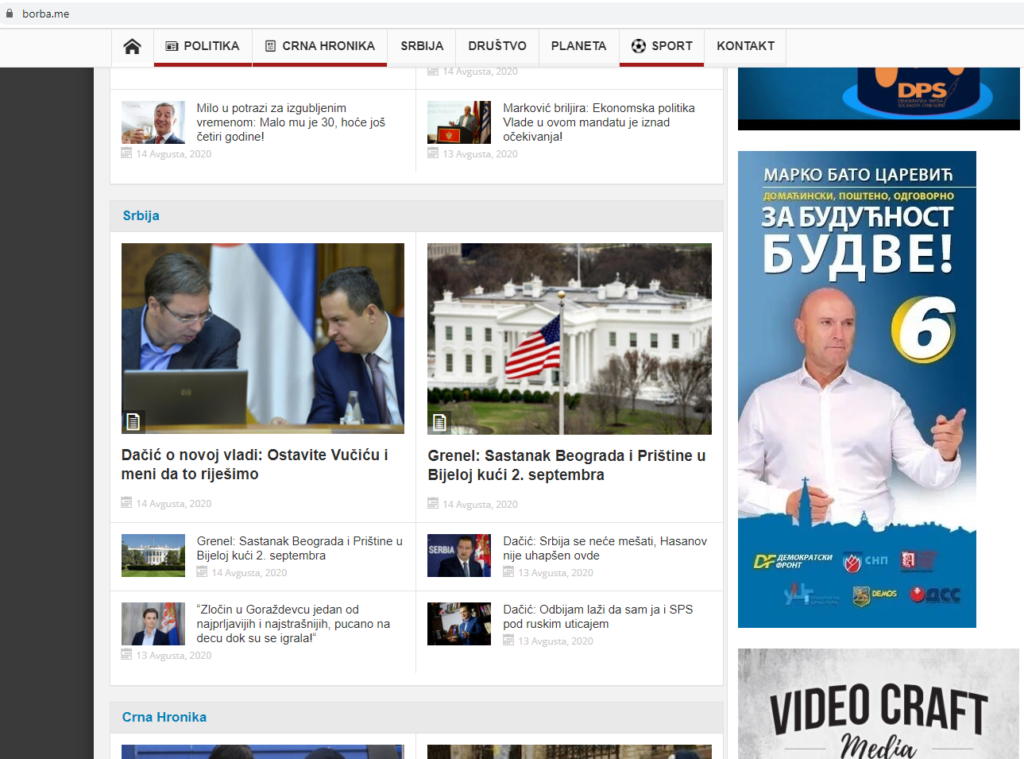Click thumbnail of Odbijam laži article

point(459,624)
